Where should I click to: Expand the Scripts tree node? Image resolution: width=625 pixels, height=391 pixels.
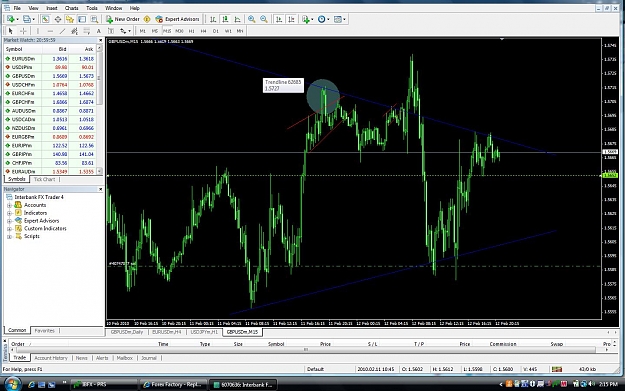[9, 237]
